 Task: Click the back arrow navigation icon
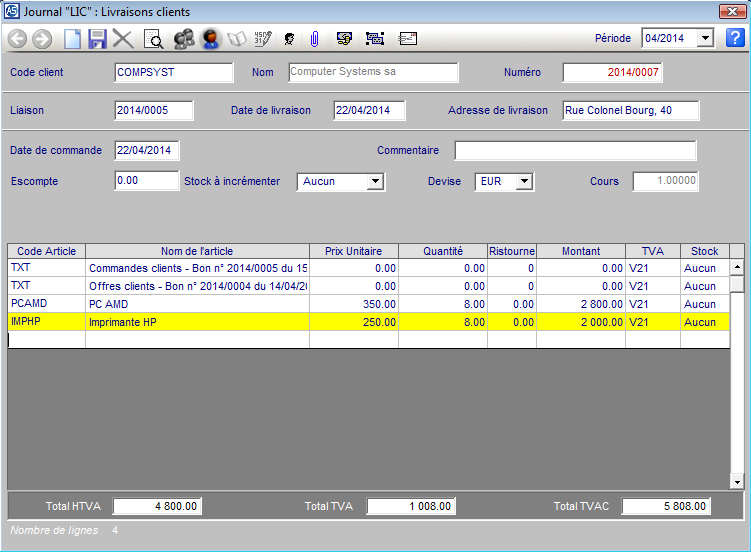[17, 39]
